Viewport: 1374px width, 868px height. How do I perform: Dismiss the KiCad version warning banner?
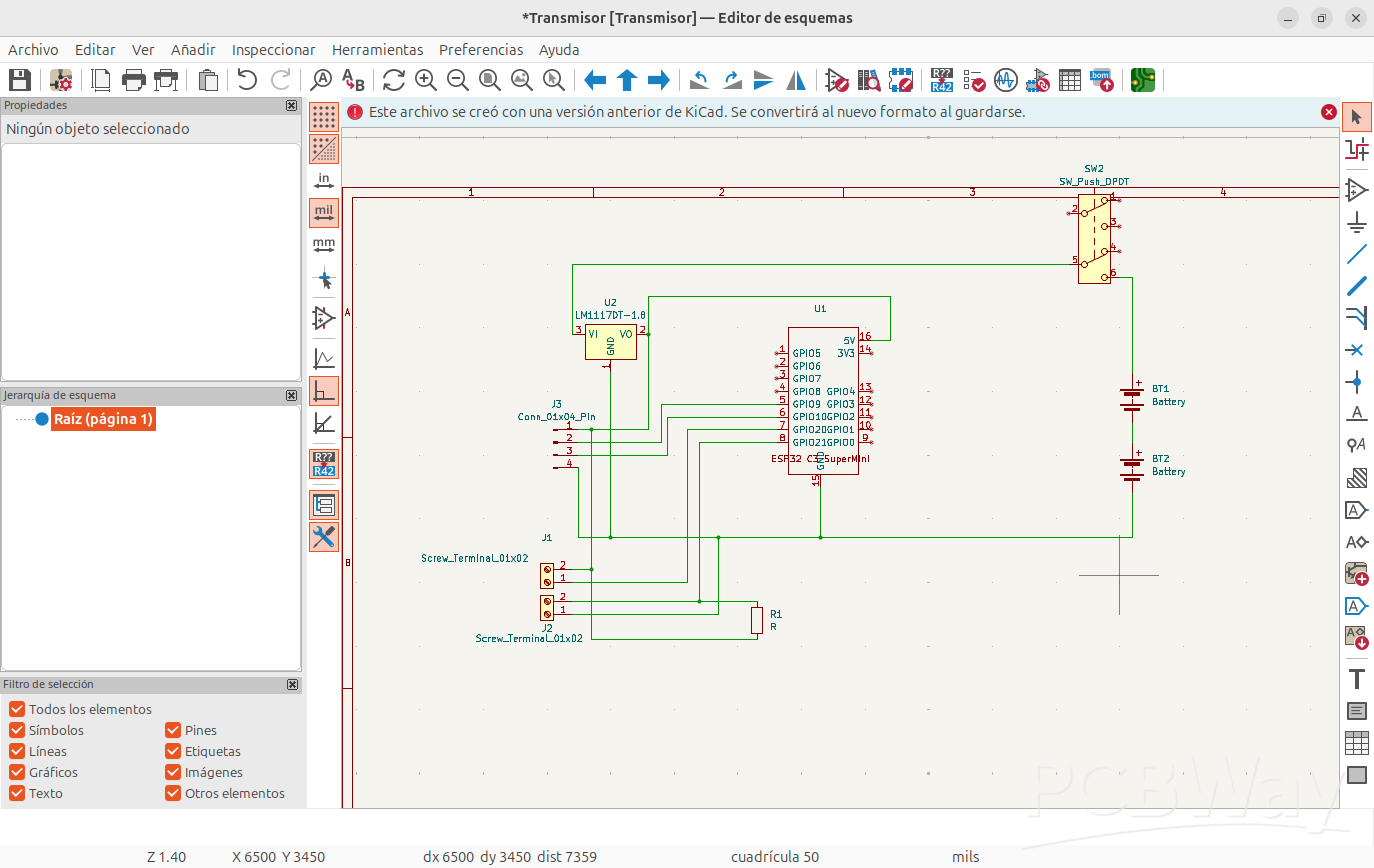point(1329,112)
